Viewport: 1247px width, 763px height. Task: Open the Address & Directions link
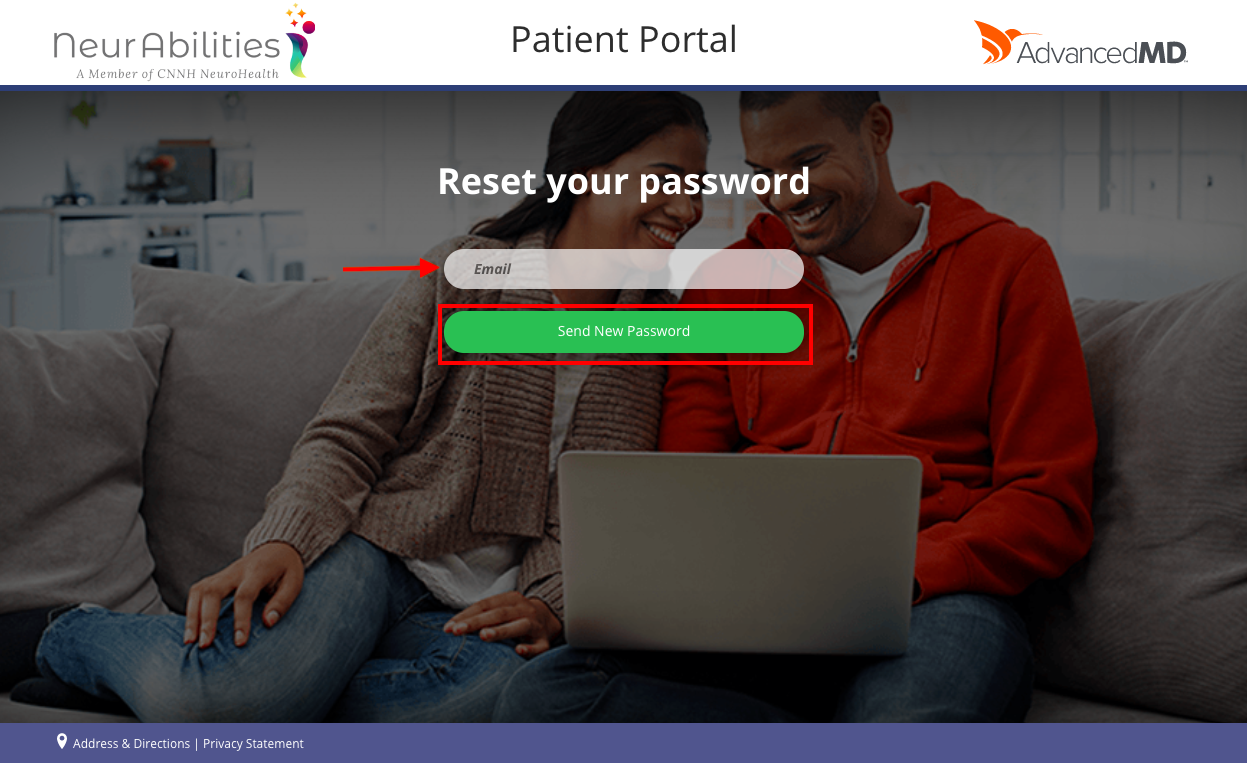pos(131,744)
